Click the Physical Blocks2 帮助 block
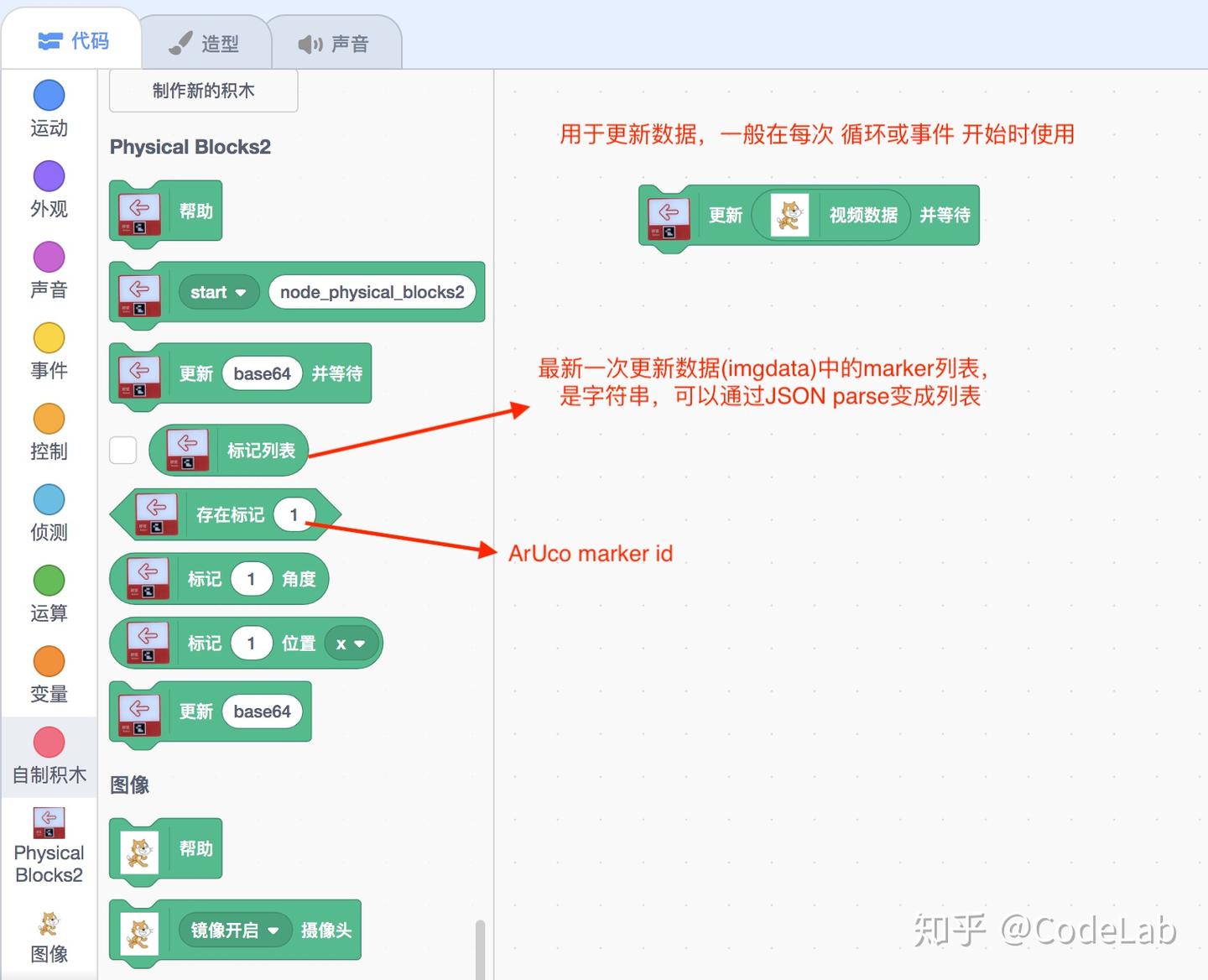The image size is (1208, 980). tap(166, 212)
